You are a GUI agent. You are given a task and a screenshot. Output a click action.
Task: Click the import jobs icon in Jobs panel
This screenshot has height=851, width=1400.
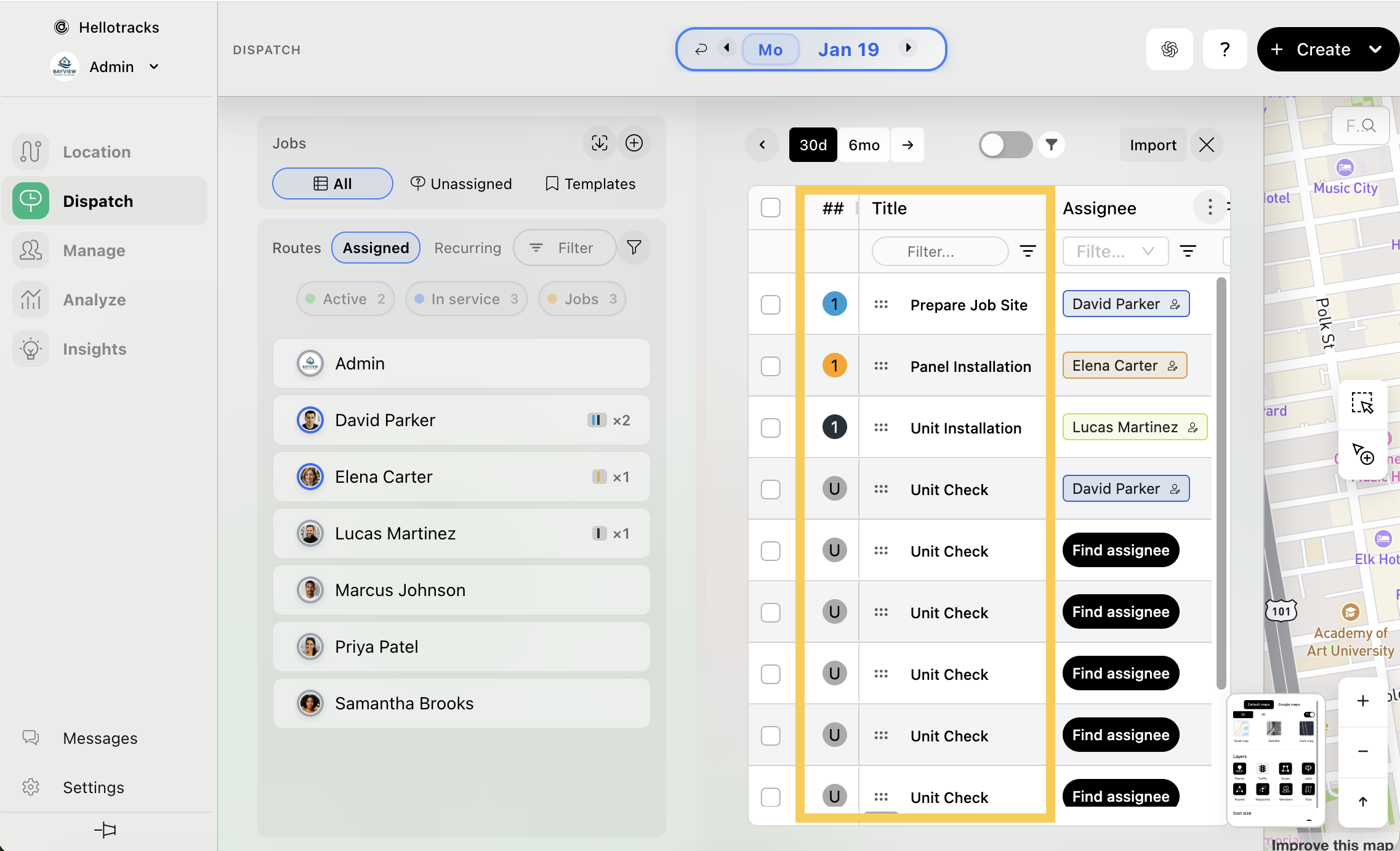pos(599,143)
